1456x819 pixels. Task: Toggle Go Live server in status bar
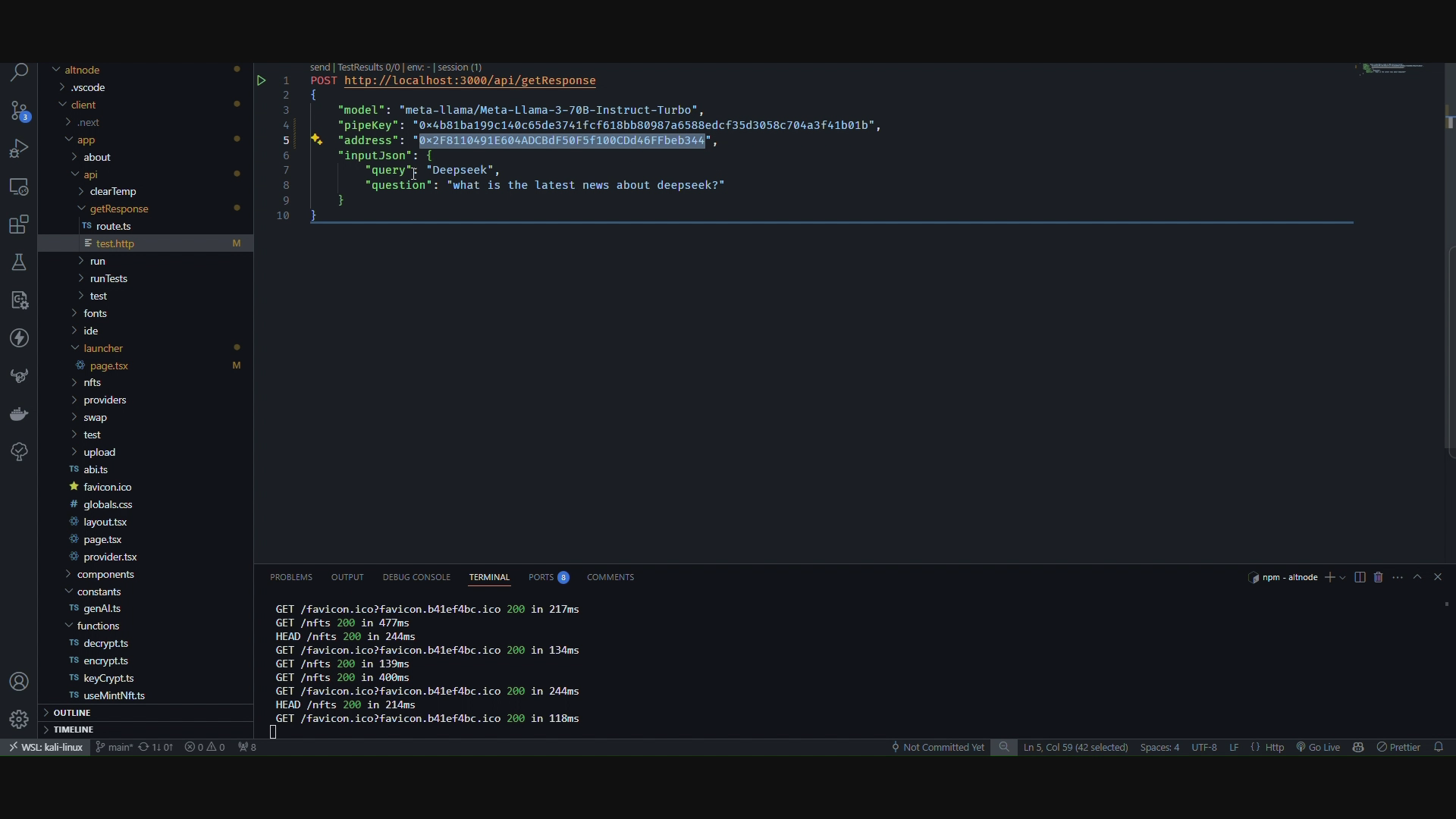tap(1318, 748)
